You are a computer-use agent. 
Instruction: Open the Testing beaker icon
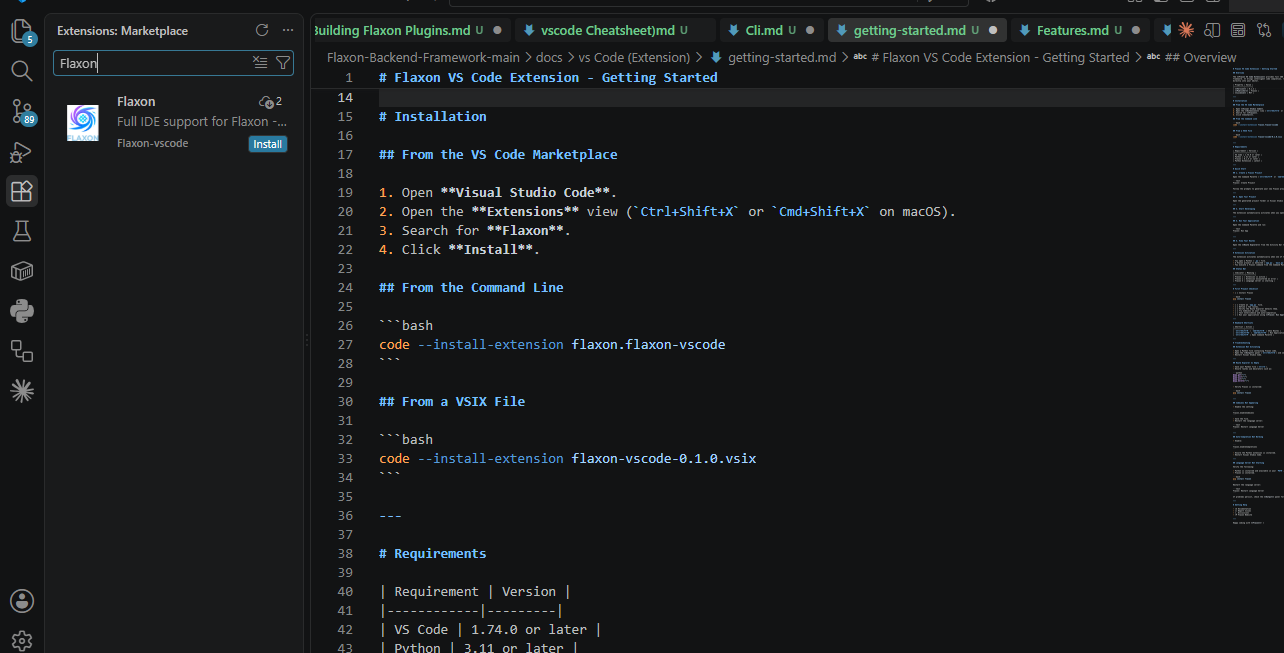point(21,231)
